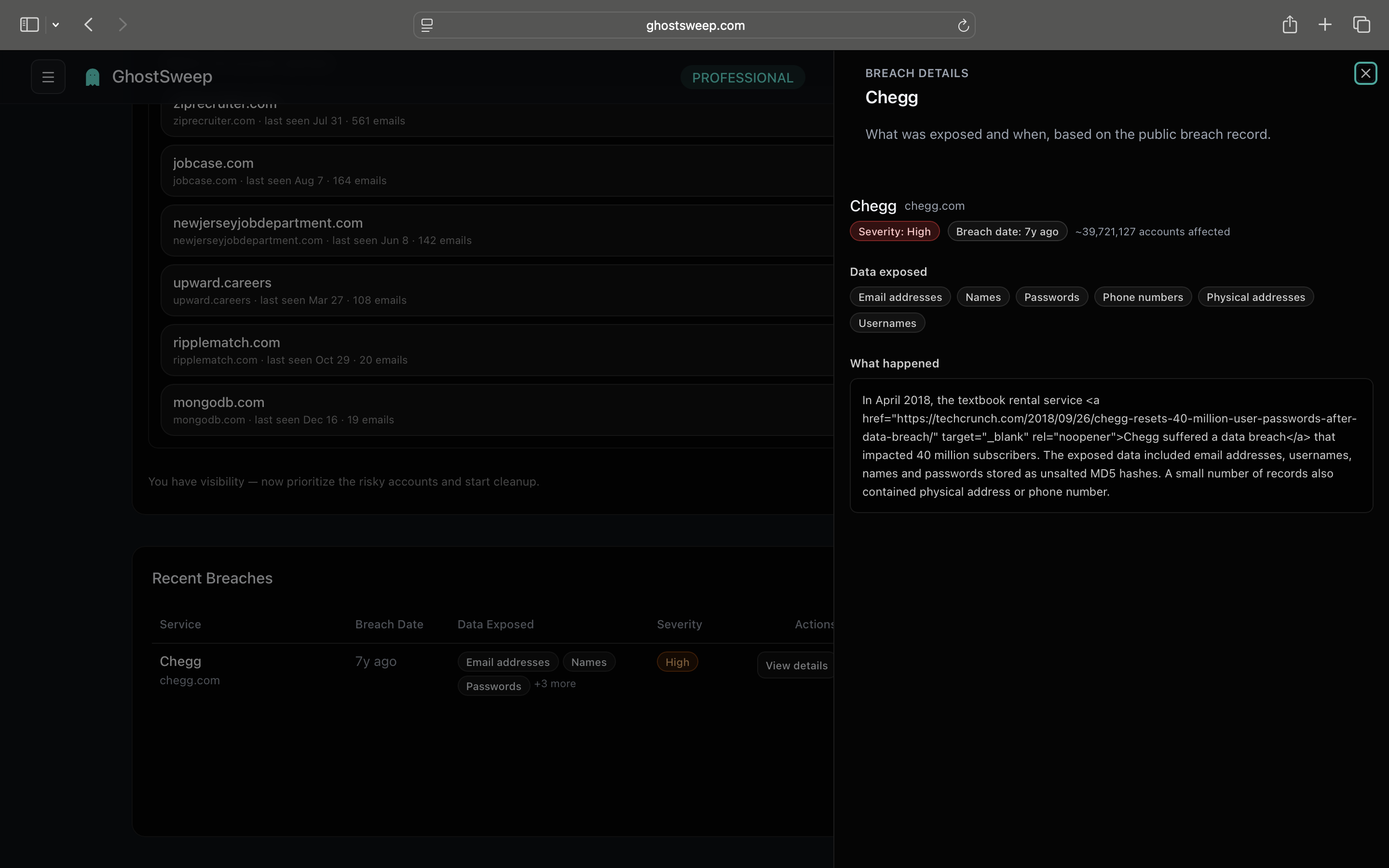Click the reload page icon
Screen dimensions: 1389x868
tap(963, 25)
